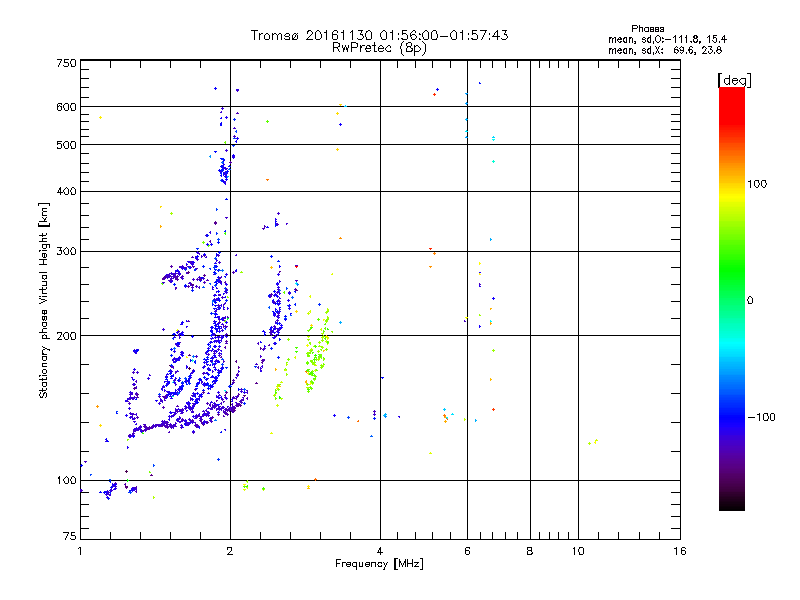Click the x-axis tick label '6'
The width and height of the screenshot is (800, 600).
pyautogui.click(x=467, y=551)
